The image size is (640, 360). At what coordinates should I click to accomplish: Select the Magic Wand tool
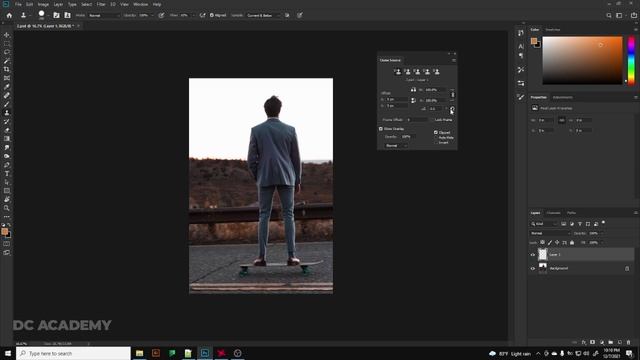[7, 61]
